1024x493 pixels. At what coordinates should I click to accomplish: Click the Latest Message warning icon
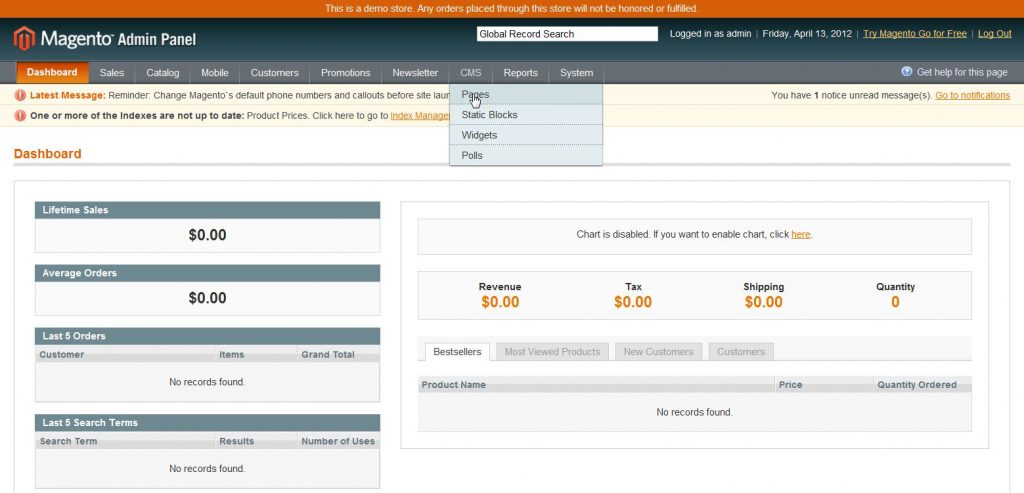point(20,95)
